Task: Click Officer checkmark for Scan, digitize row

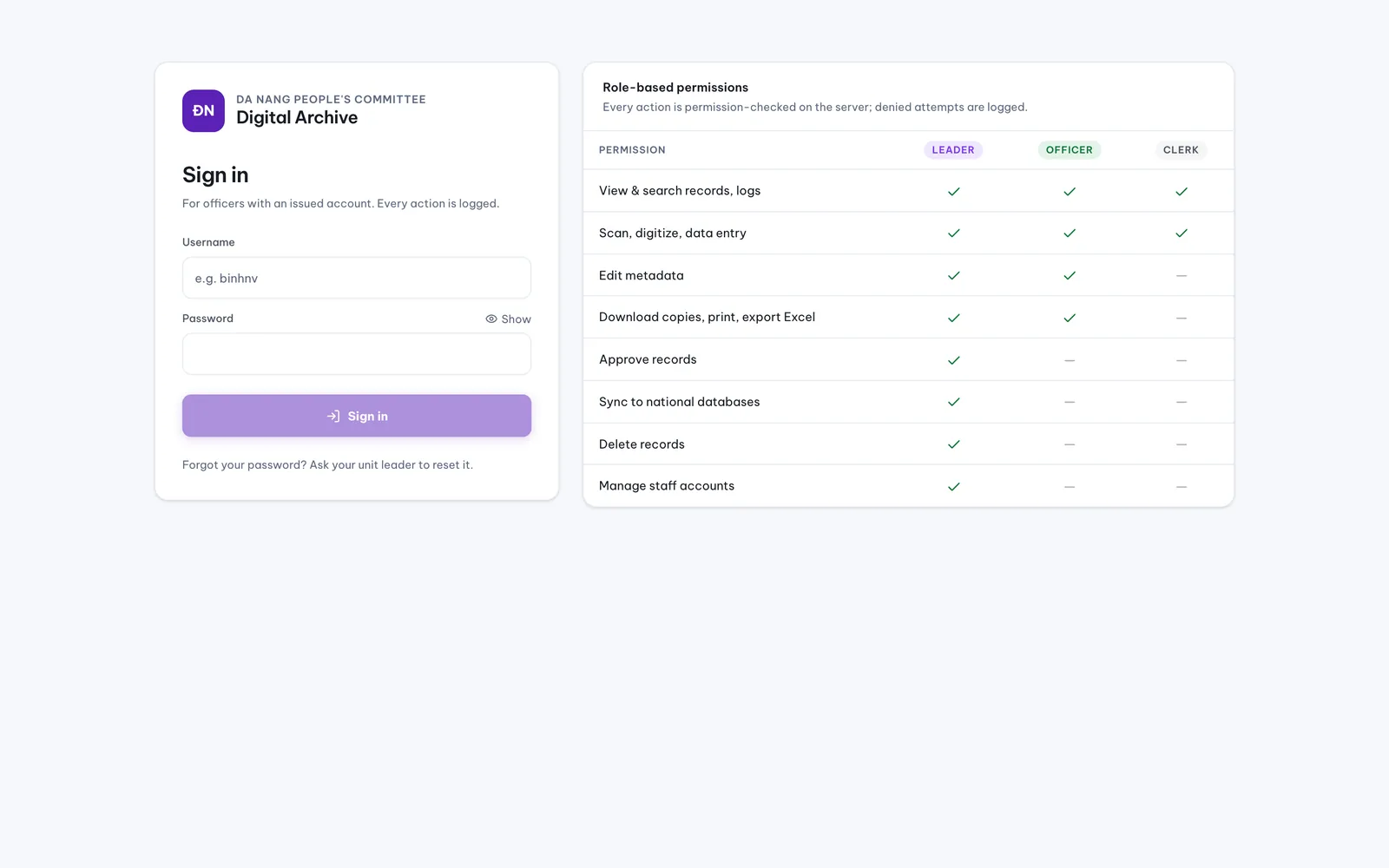Action: [x=1070, y=233]
